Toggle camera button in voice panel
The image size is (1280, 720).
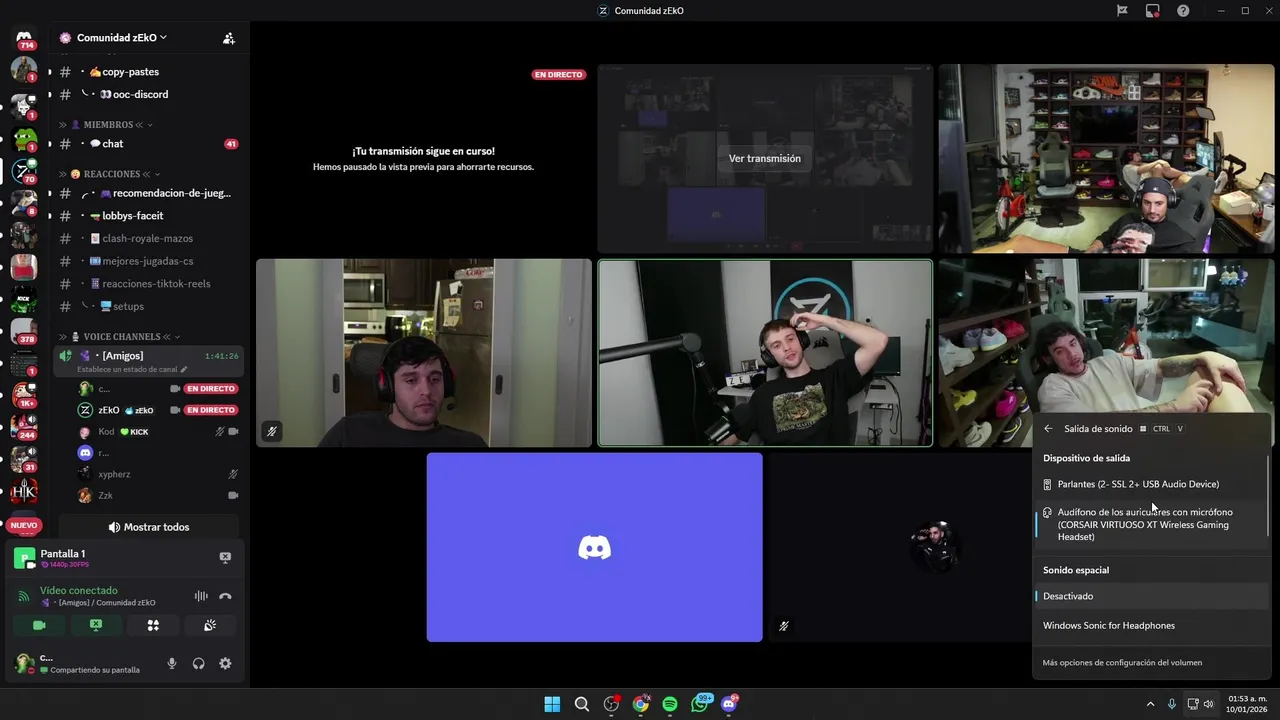(x=39, y=625)
